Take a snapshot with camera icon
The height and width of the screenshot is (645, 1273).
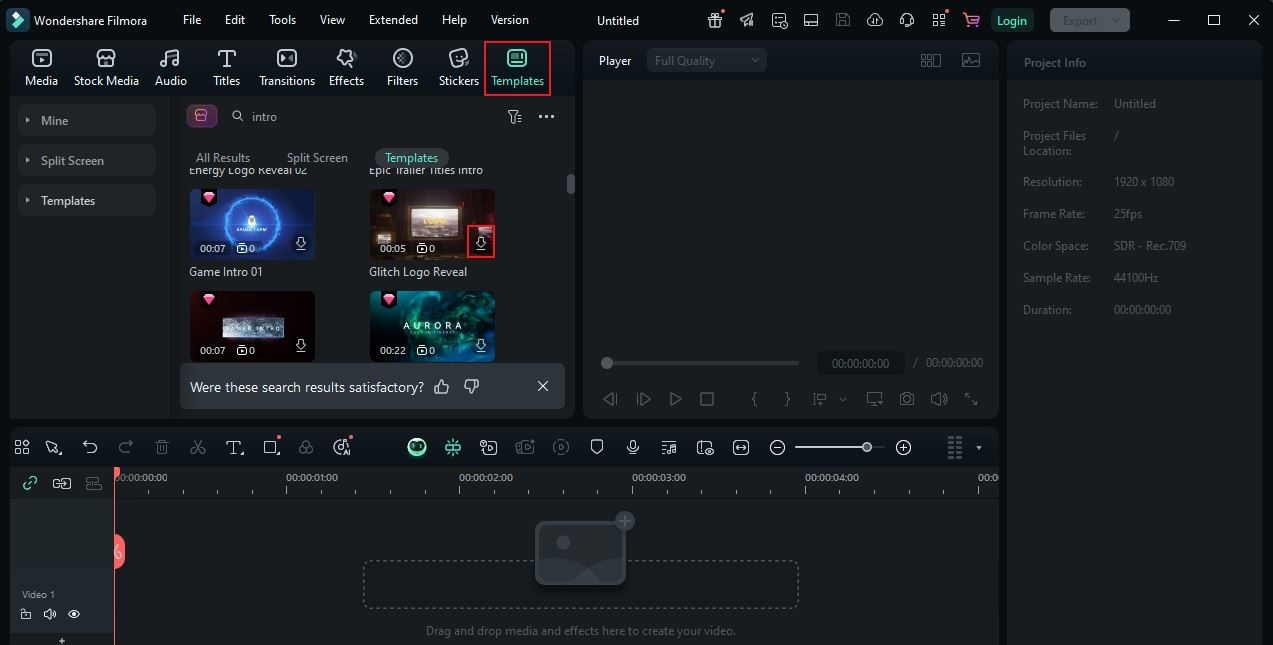[x=907, y=399]
